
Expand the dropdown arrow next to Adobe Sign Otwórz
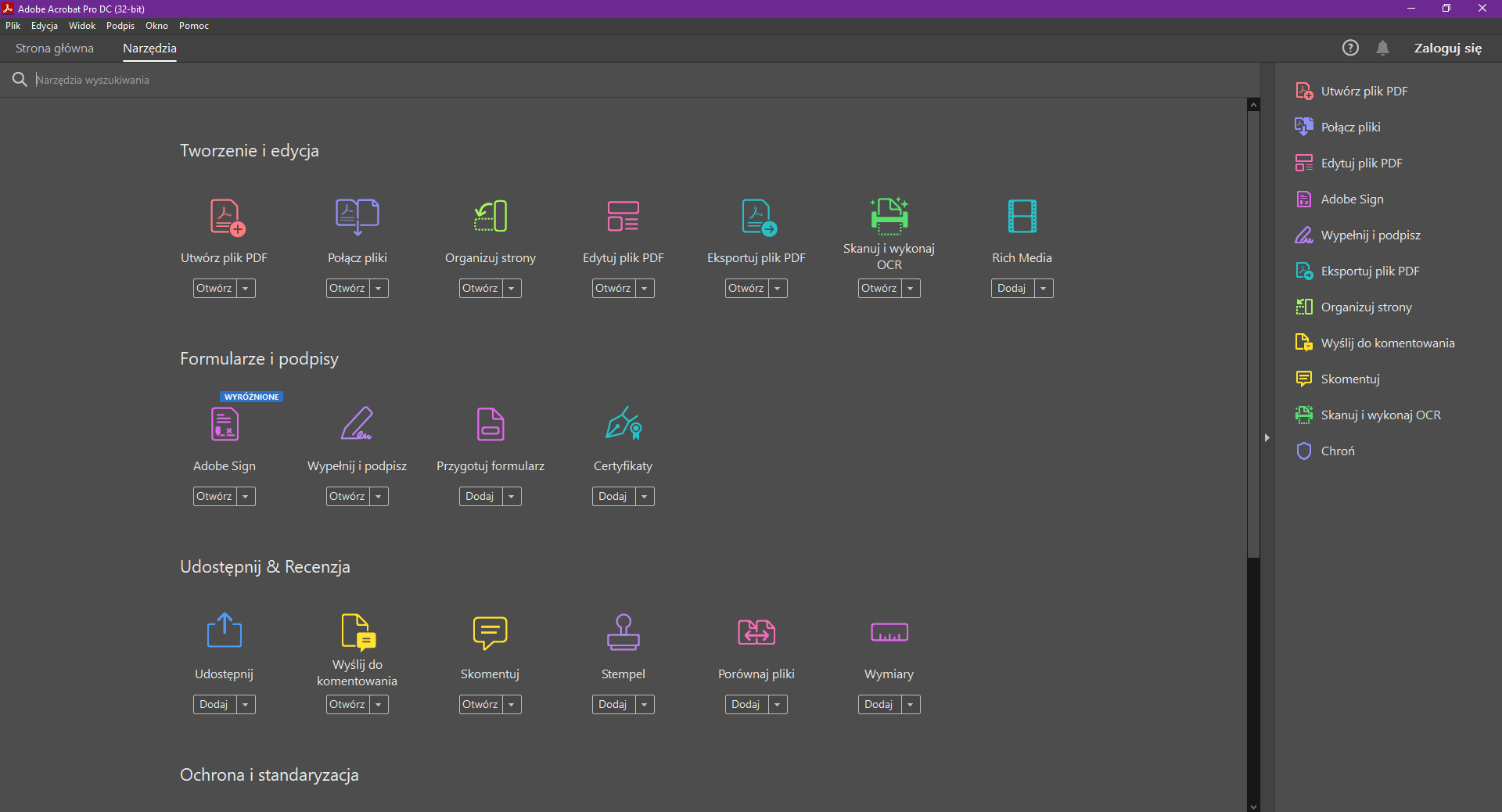pos(246,497)
